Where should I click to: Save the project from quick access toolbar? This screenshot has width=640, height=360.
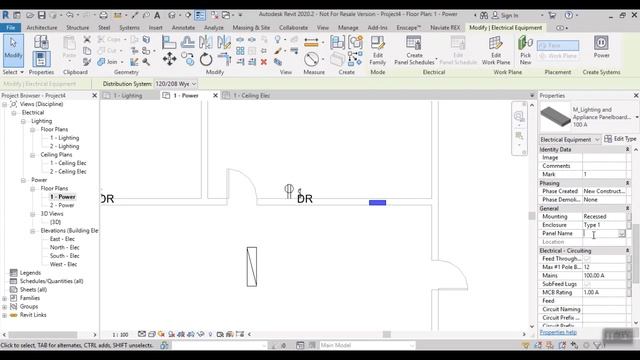tap(42, 15)
